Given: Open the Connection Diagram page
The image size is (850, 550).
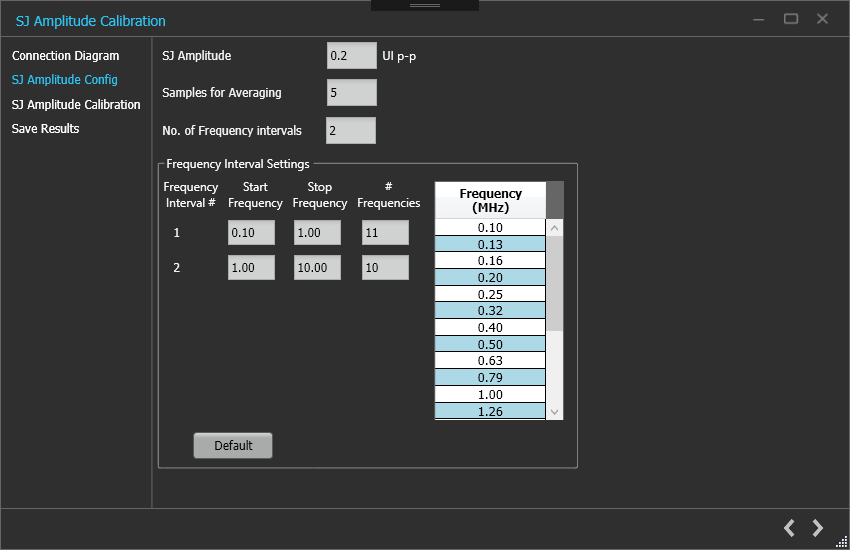Looking at the screenshot, I should click(x=65, y=56).
